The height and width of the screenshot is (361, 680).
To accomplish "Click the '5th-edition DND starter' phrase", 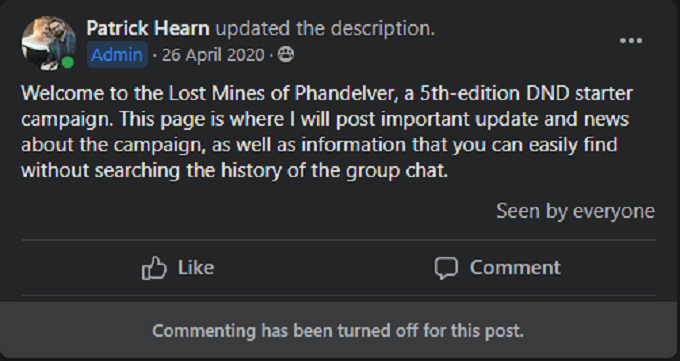I will tap(526, 93).
